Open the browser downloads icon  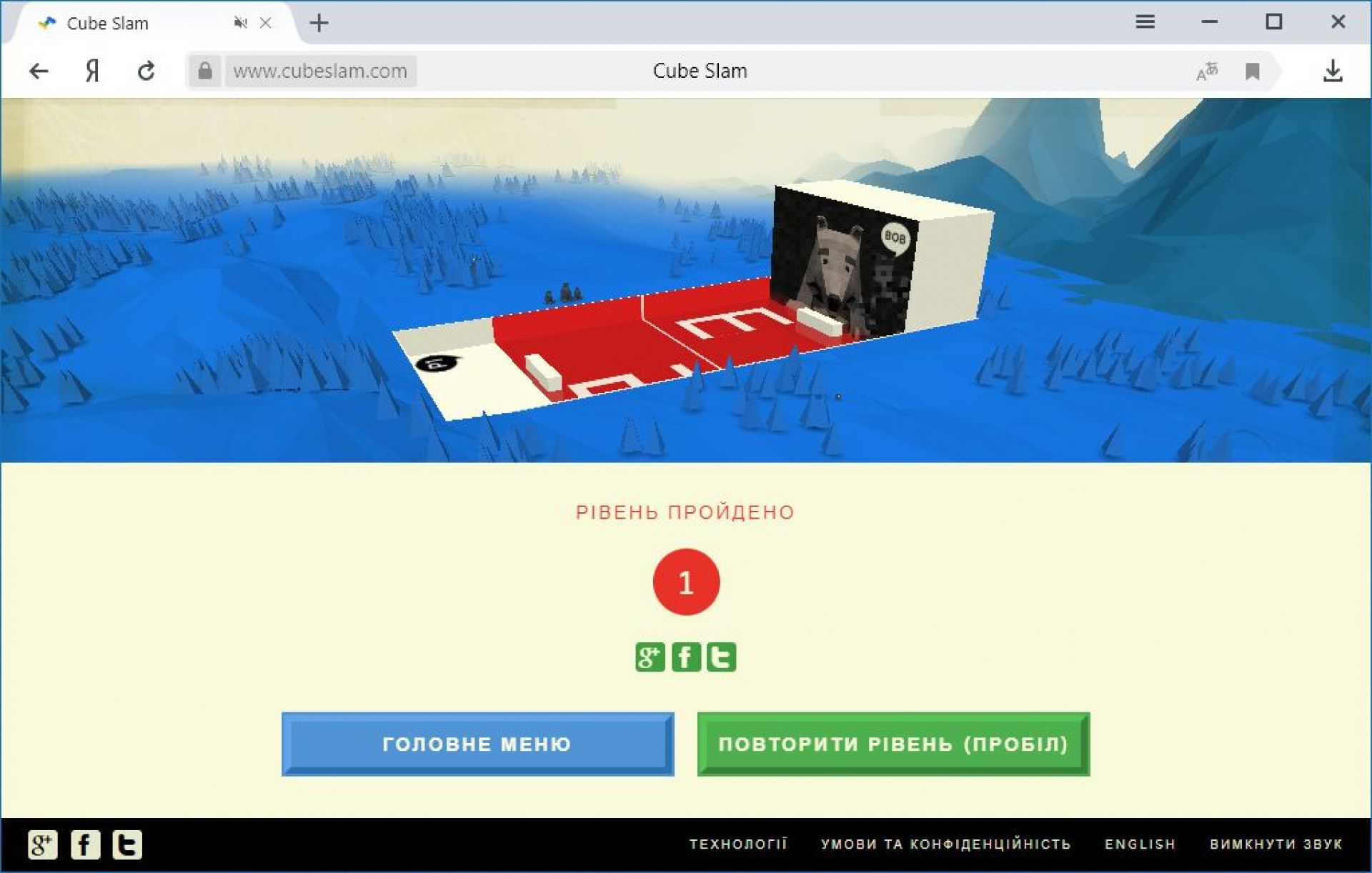[1333, 71]
